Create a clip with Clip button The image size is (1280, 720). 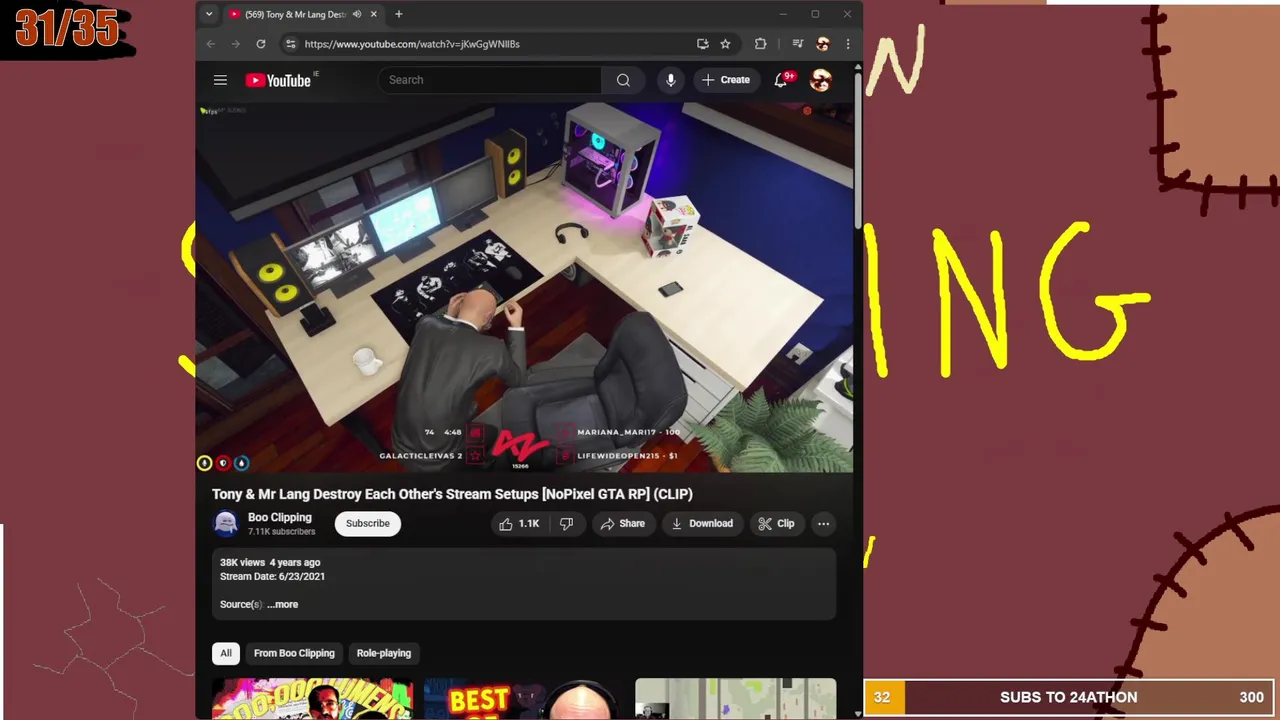click(776, 523)
